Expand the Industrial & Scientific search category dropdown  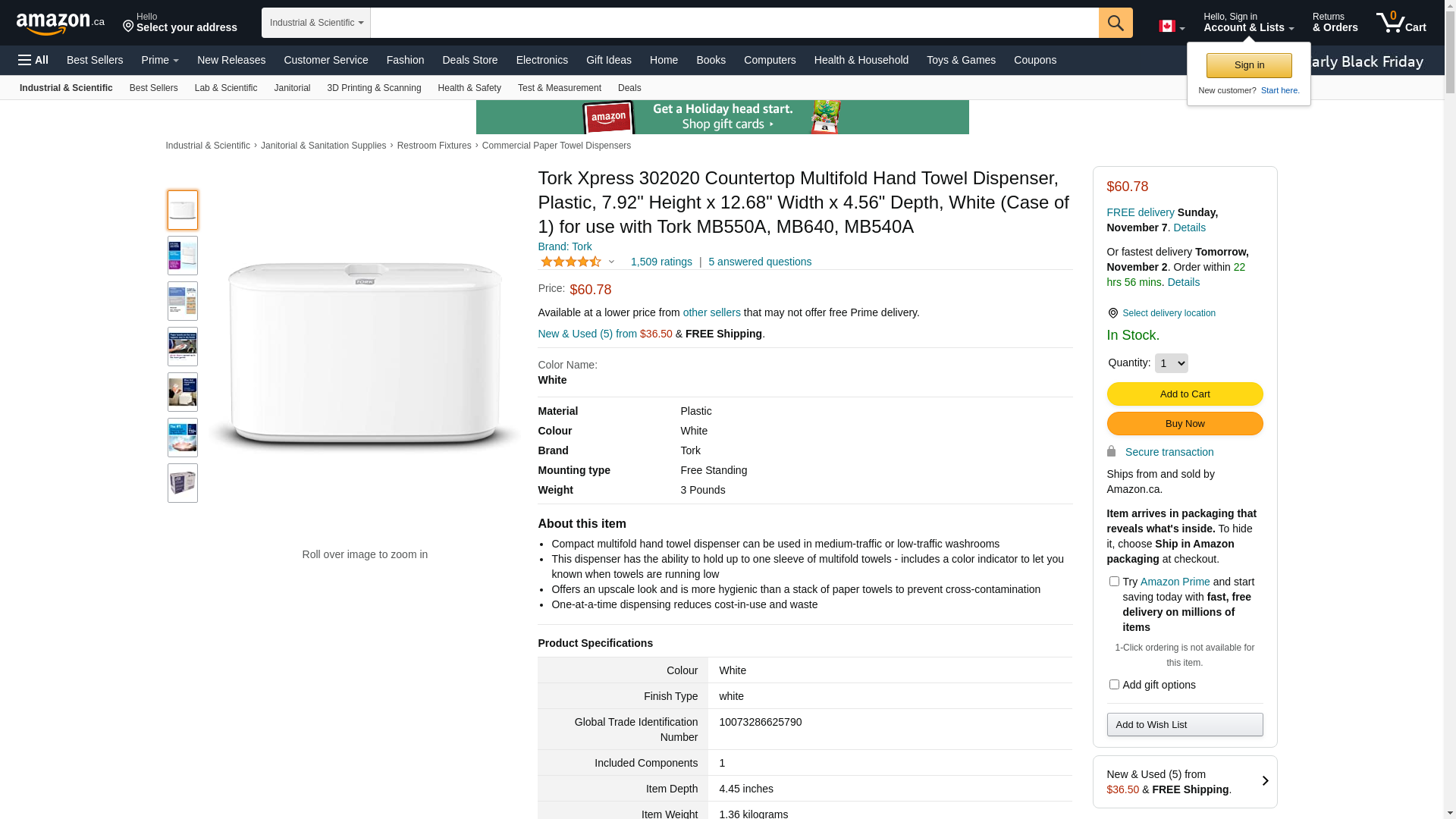click(x=316, y=23)
